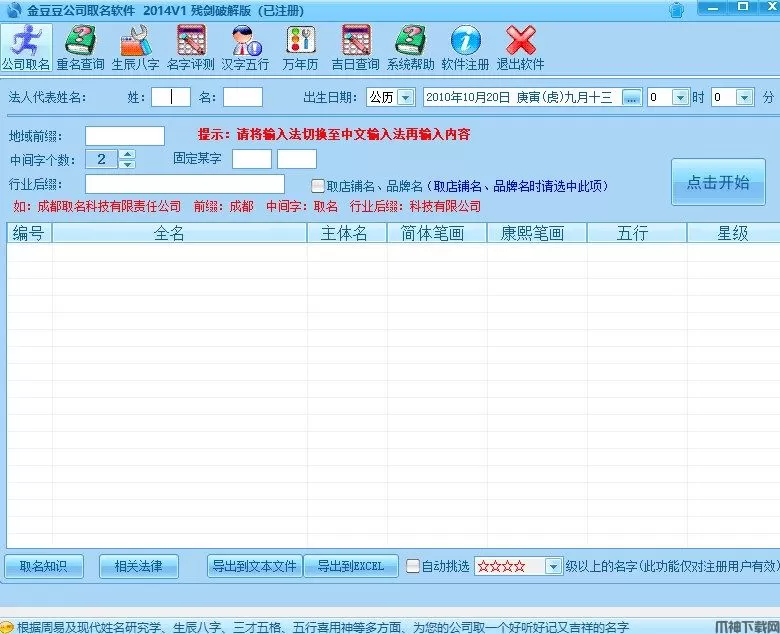Expand the 公历 calendar type dropdown
Screen dimensions: 780x634
click(x=405, y=98)
